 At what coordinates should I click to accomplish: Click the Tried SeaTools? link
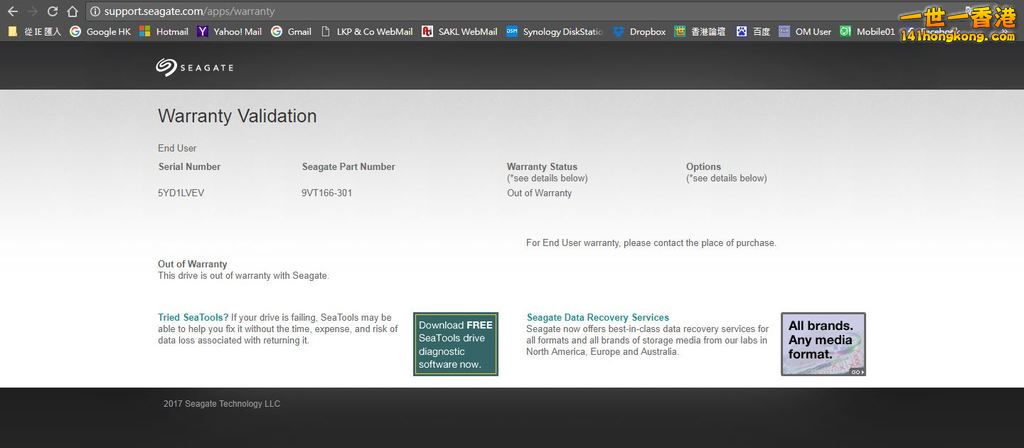tap(193, 318)
